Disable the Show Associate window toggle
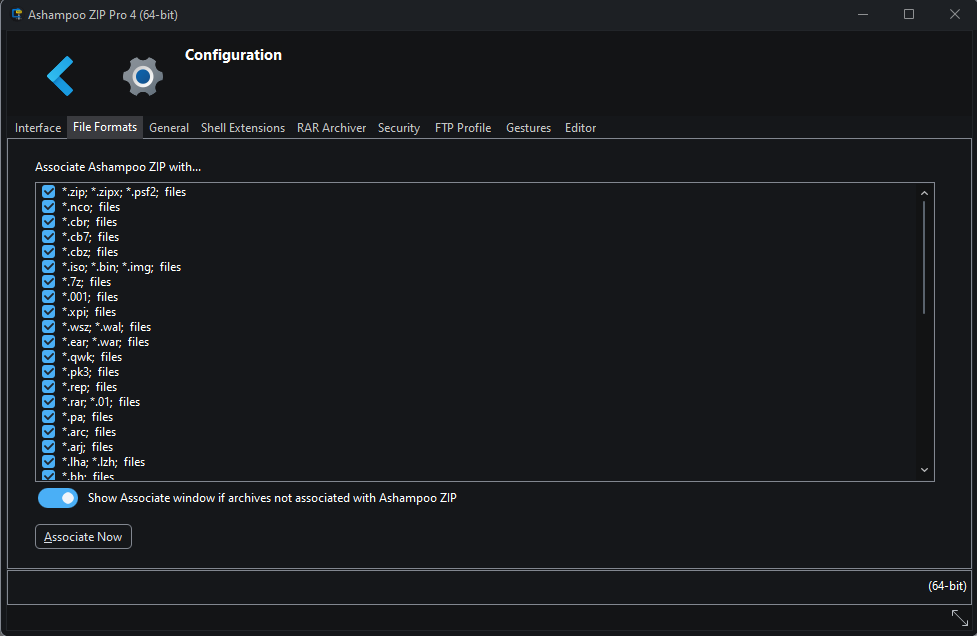This screenshot has width=977, height=636. pos(58,498)
